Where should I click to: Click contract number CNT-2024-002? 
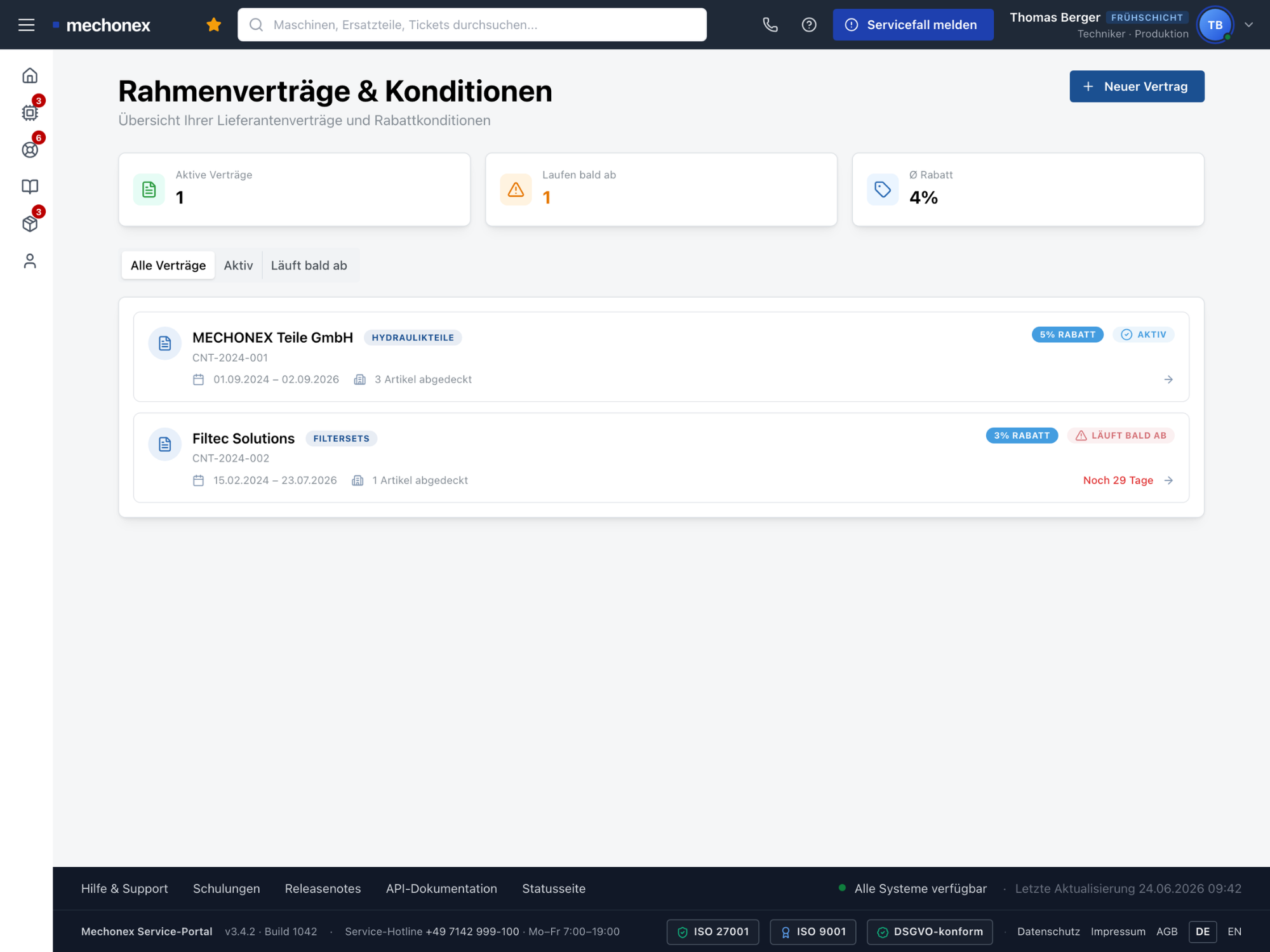231,458
